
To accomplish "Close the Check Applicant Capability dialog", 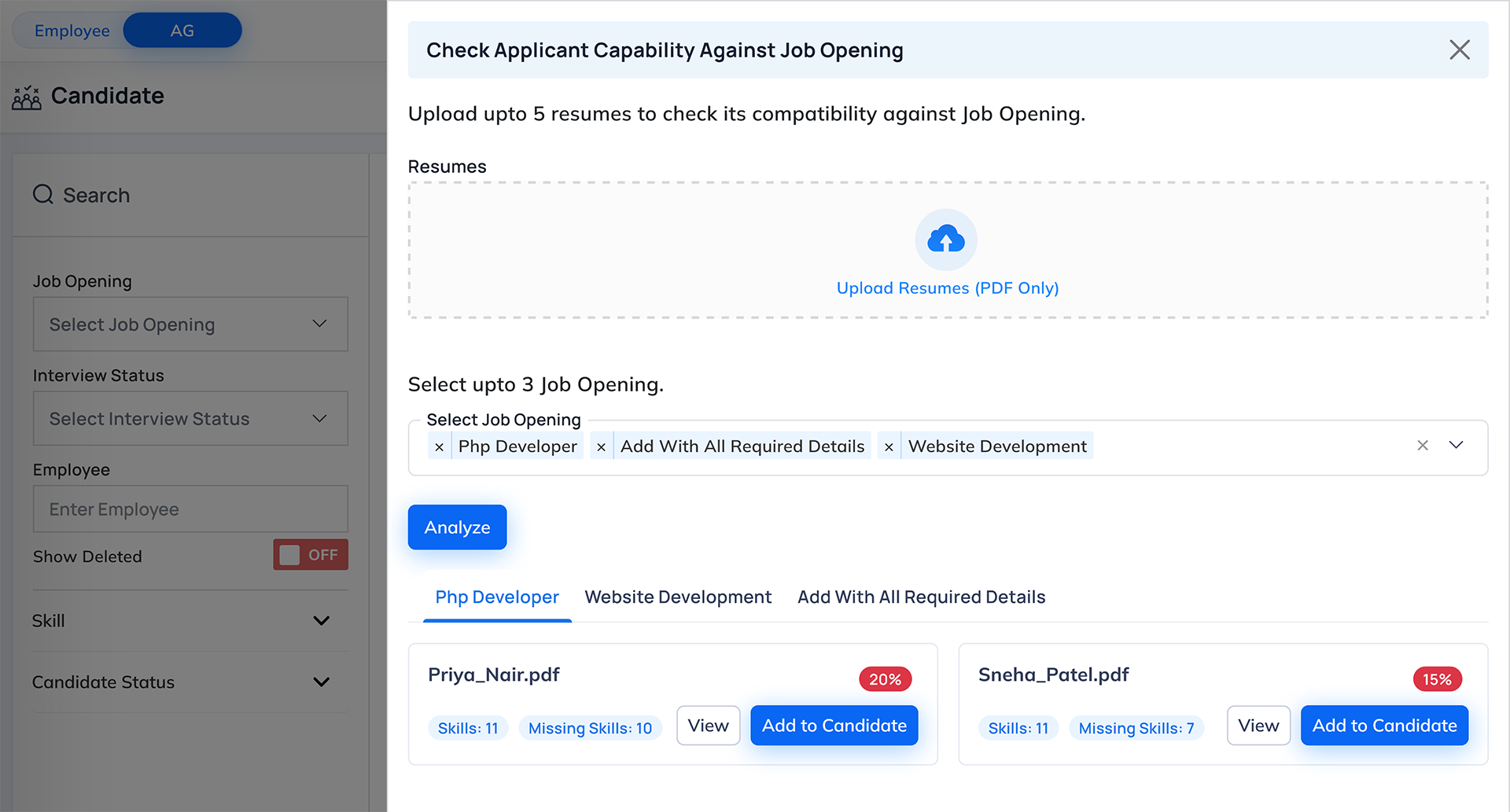I will click(1460, 50).
